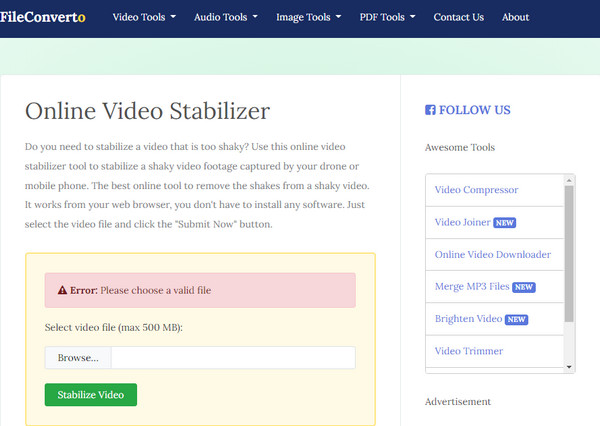Click the NEW badge next to Merge MP3 Files
This screenshot has height=426, width=600.
coord(523,287)
